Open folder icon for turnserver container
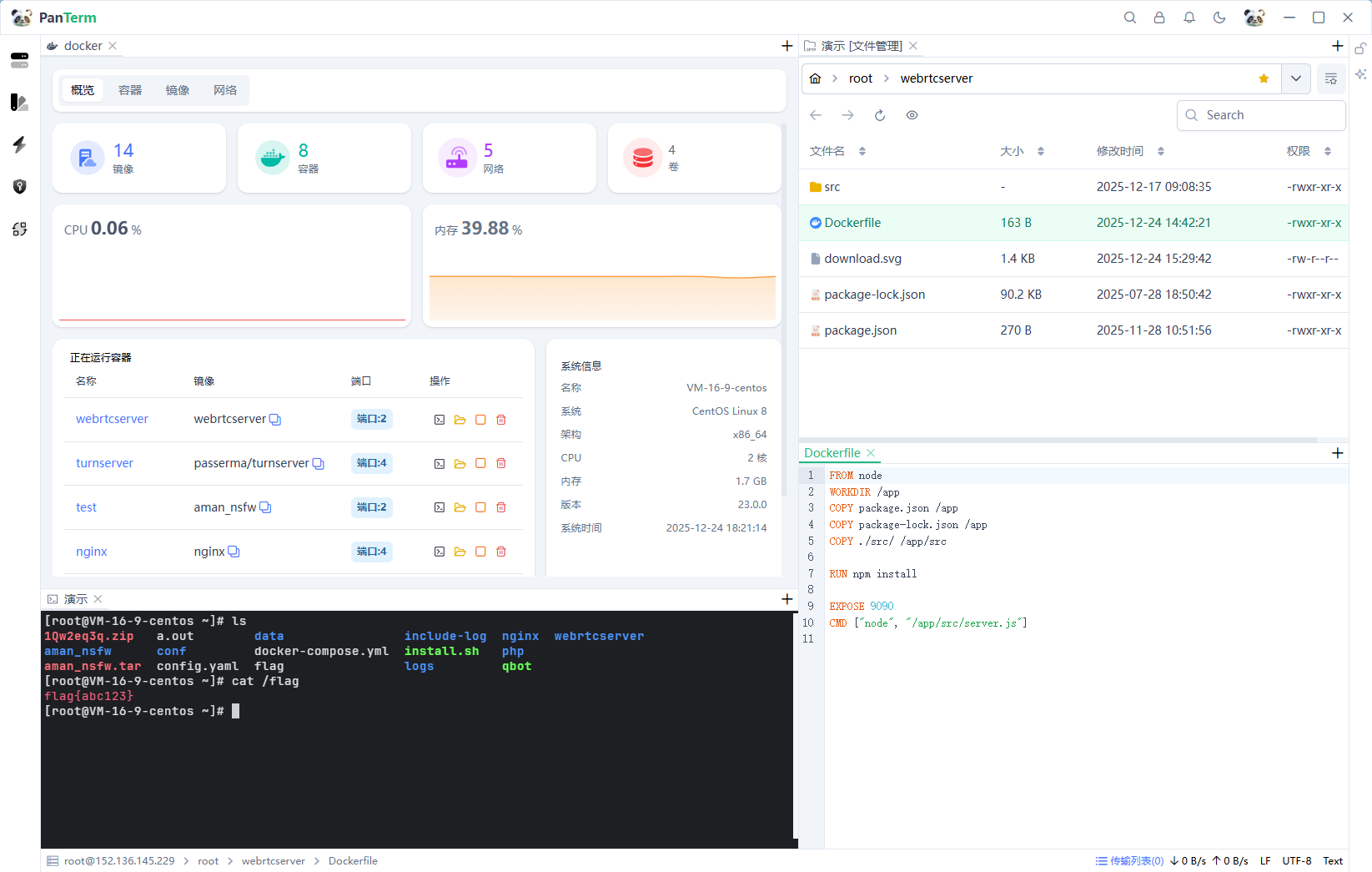This screenshot has width=1372, height=872. (460, 464)
